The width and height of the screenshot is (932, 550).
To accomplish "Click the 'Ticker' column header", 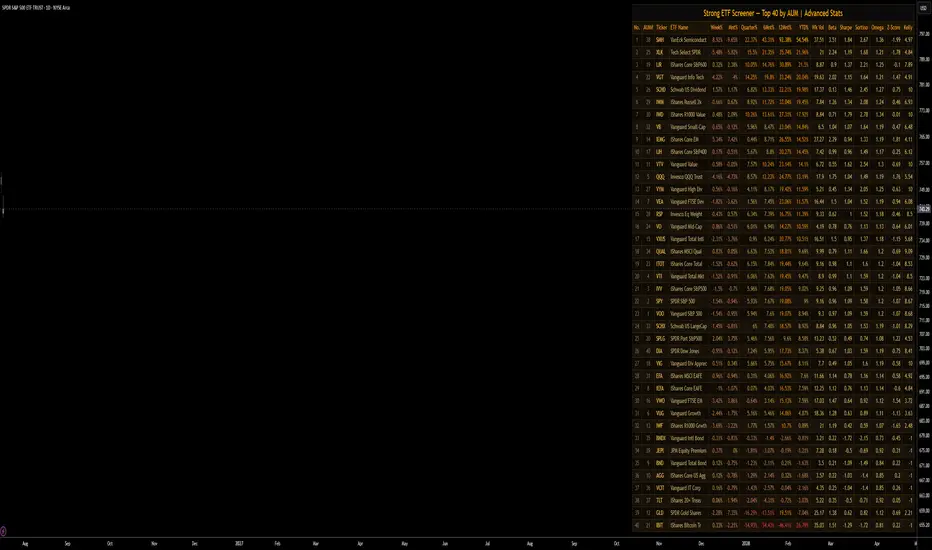I will [x=661, y=27].
